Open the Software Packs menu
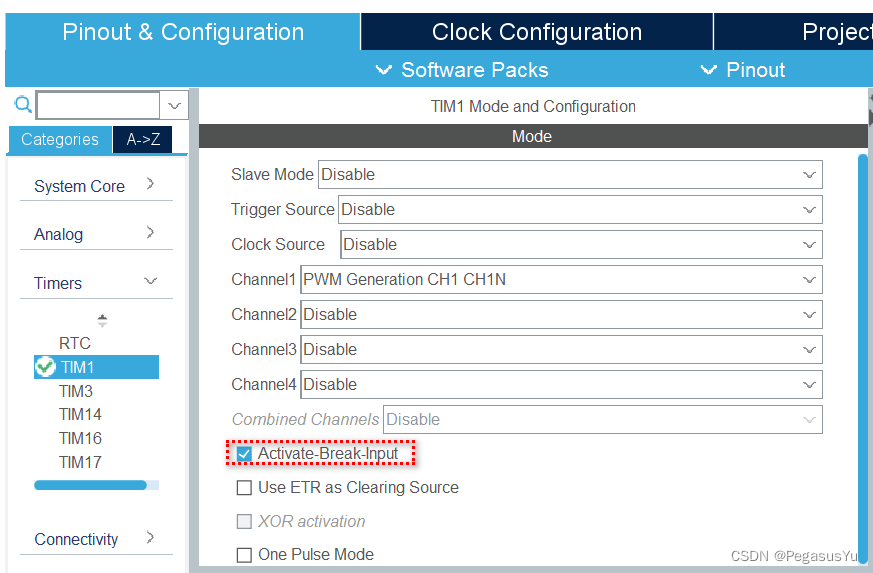873x573 pixels. (462, 70)
